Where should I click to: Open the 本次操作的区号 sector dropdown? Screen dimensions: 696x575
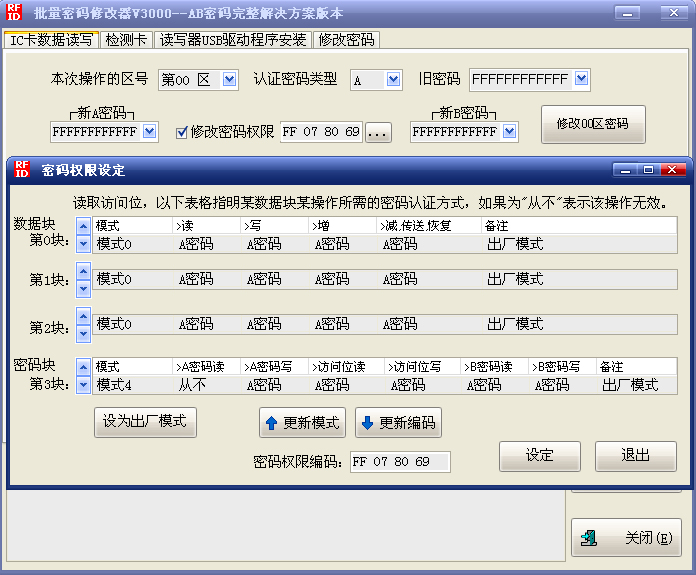coord(230,80)
